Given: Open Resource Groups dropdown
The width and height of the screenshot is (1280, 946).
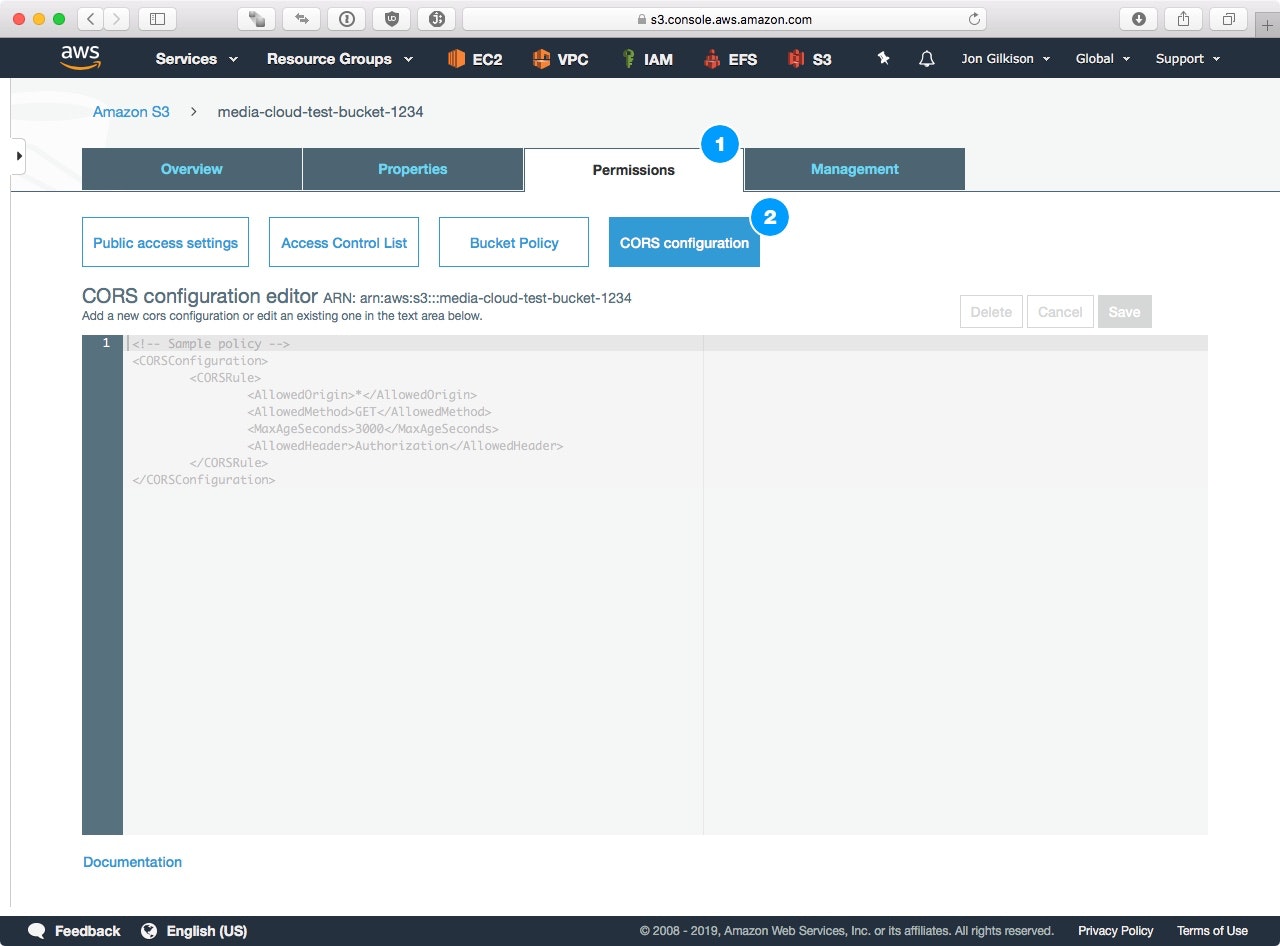Looking at the screenshot, I should [x=340, y=59].
